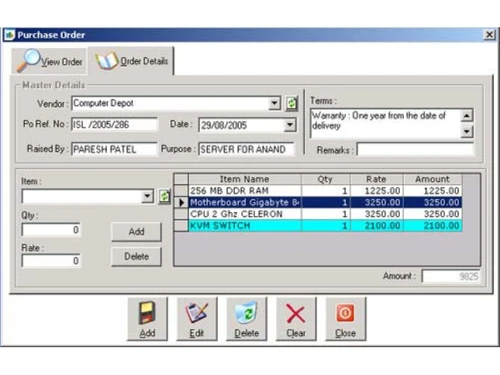This screenshot has height=375, width=500.
Task: Click the Item Name column header
Action: pyautogui.click(x=245, y=179)
